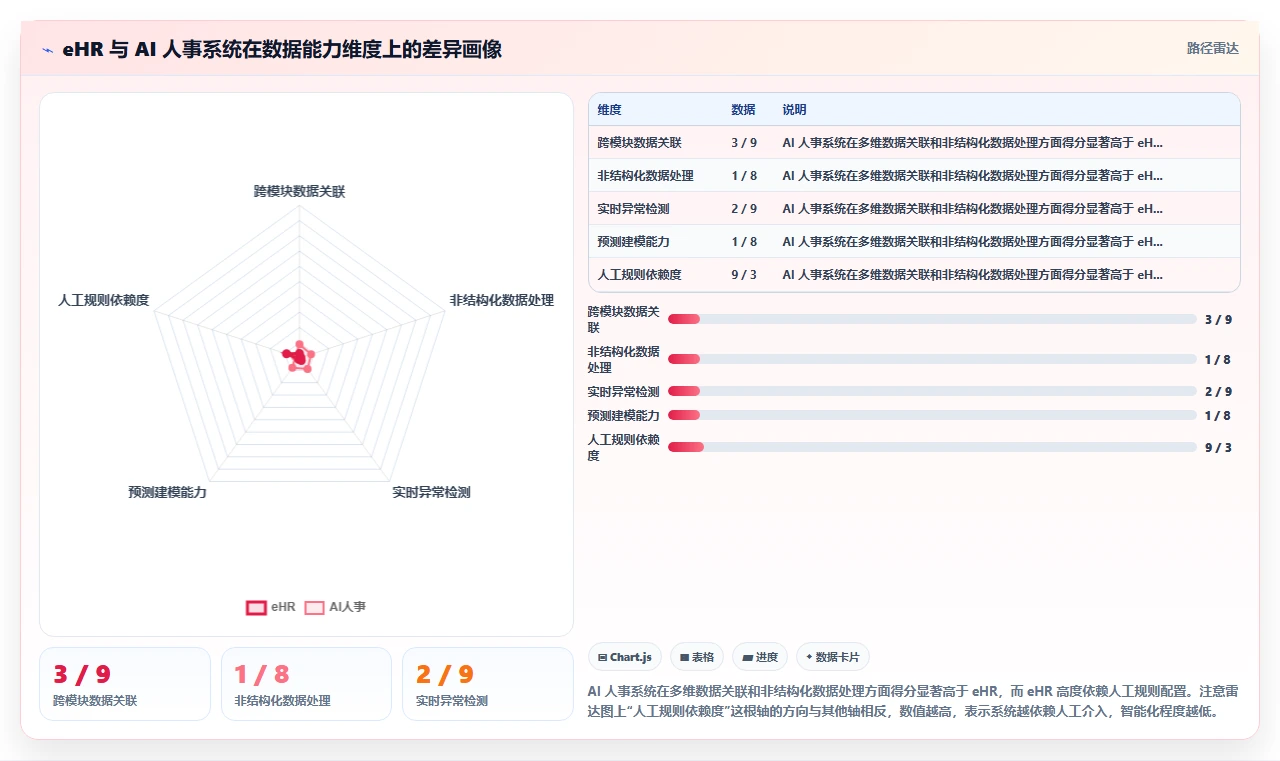Click the radar axis label 人工规则依赖度

click(104, 300)
